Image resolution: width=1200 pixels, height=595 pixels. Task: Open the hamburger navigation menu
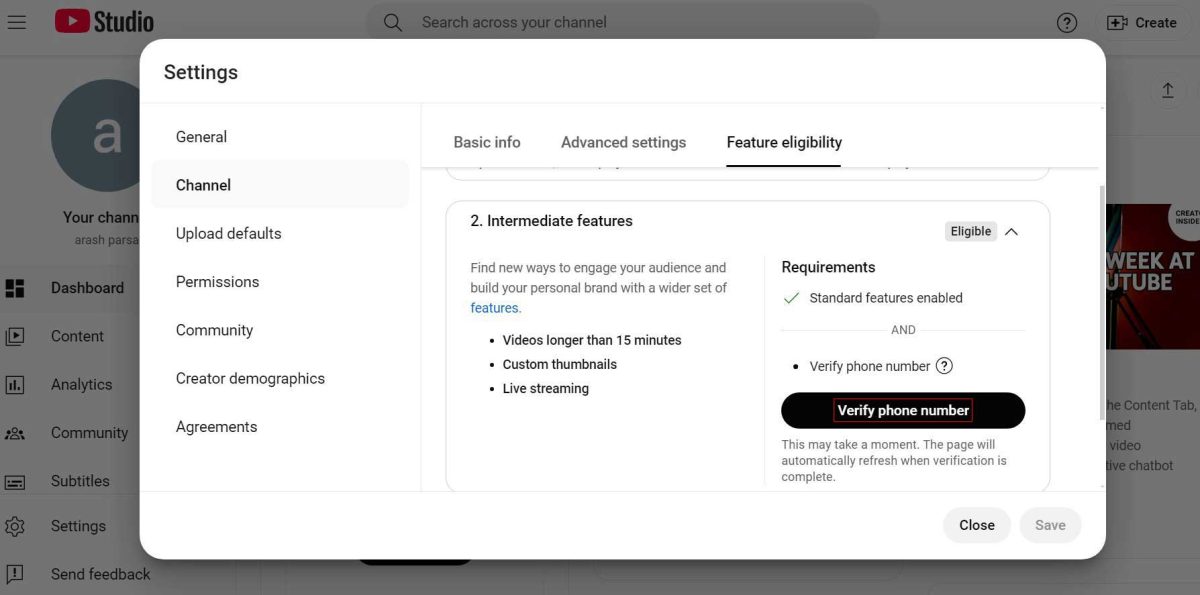click(16, 21)
